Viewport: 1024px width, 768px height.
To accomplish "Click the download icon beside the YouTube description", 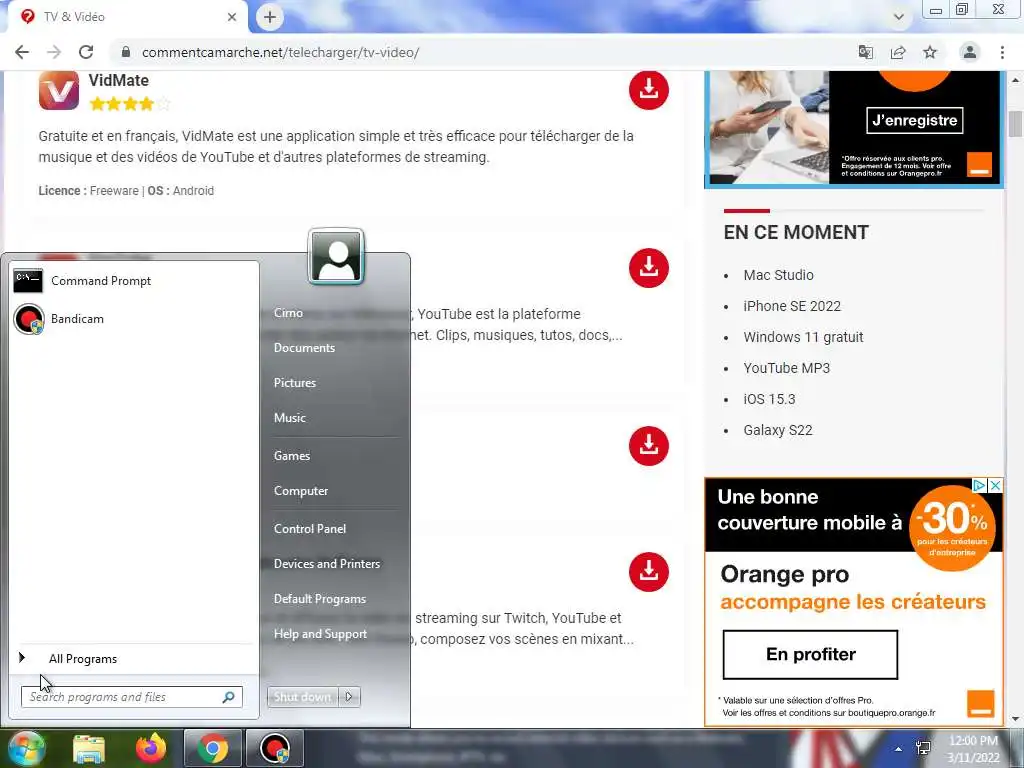I will point(648,268).
